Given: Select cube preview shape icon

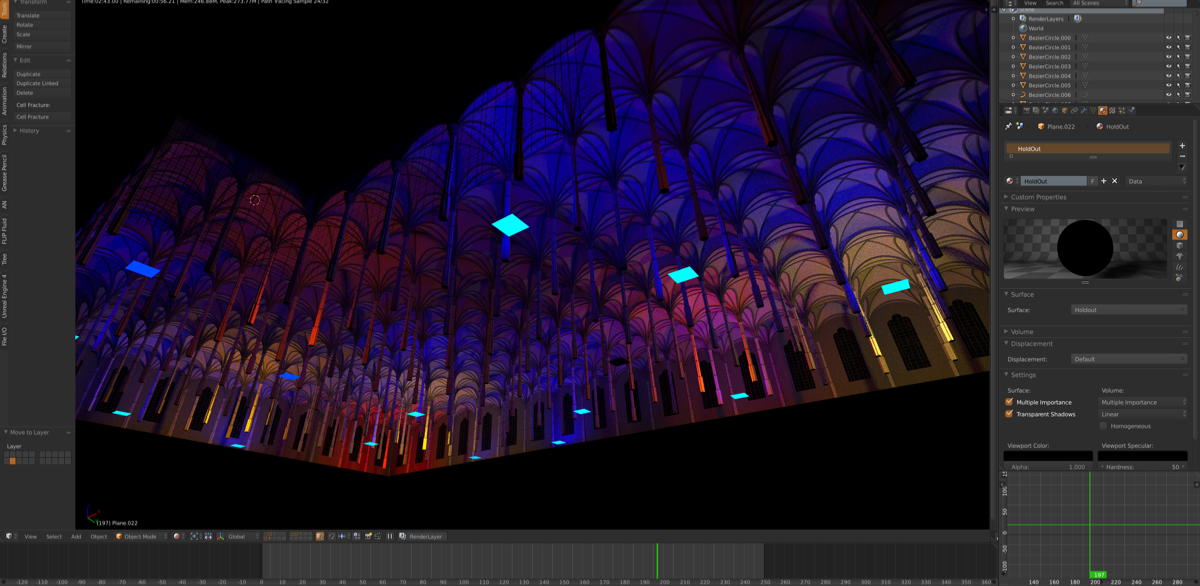Looking at the screenshot, I should (x=1180, y=246).
